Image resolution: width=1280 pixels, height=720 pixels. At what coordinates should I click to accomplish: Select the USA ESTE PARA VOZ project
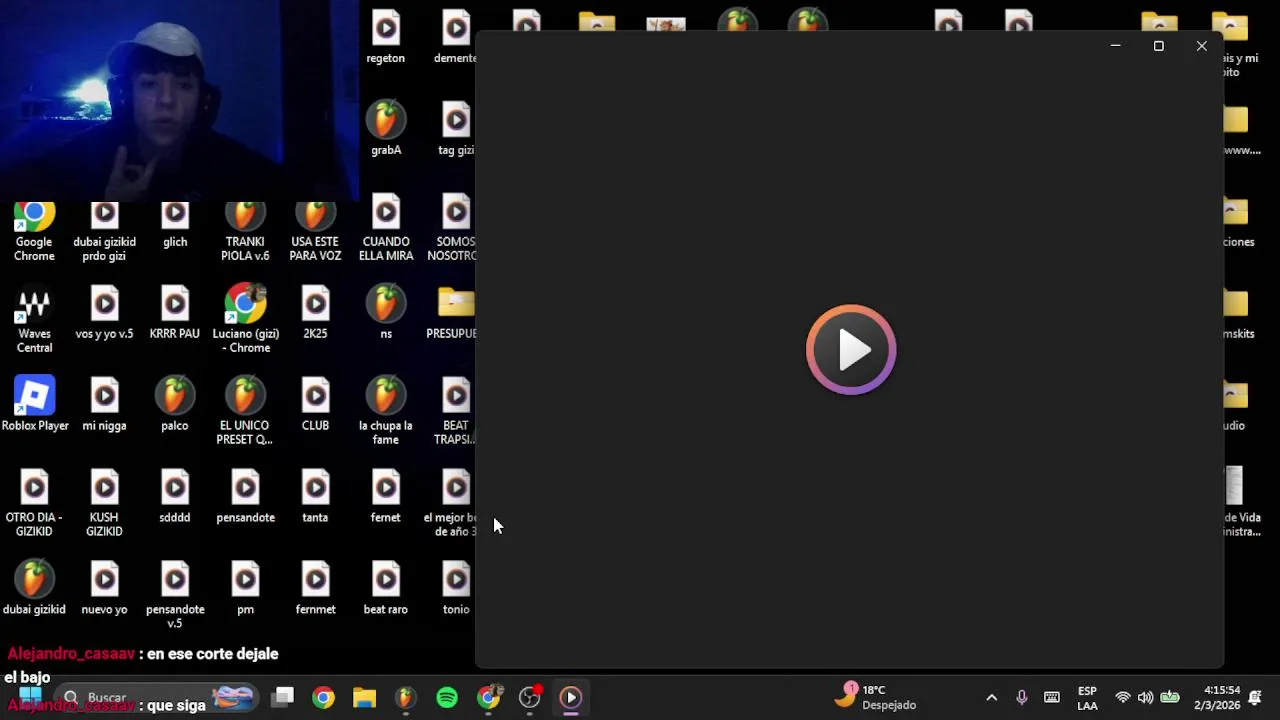point(315,232)
